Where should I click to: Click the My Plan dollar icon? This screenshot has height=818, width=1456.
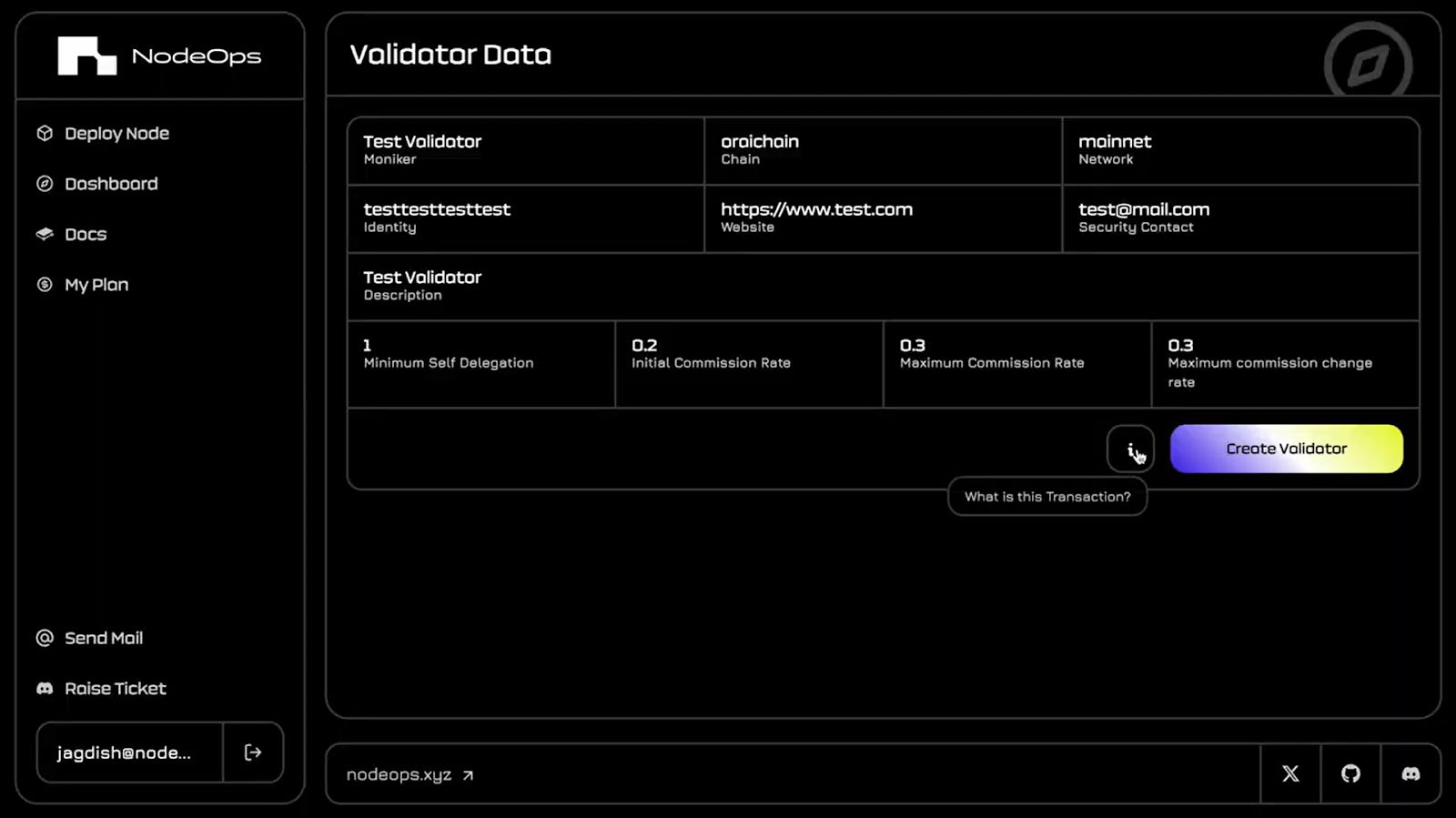click(x=45, y=285)
